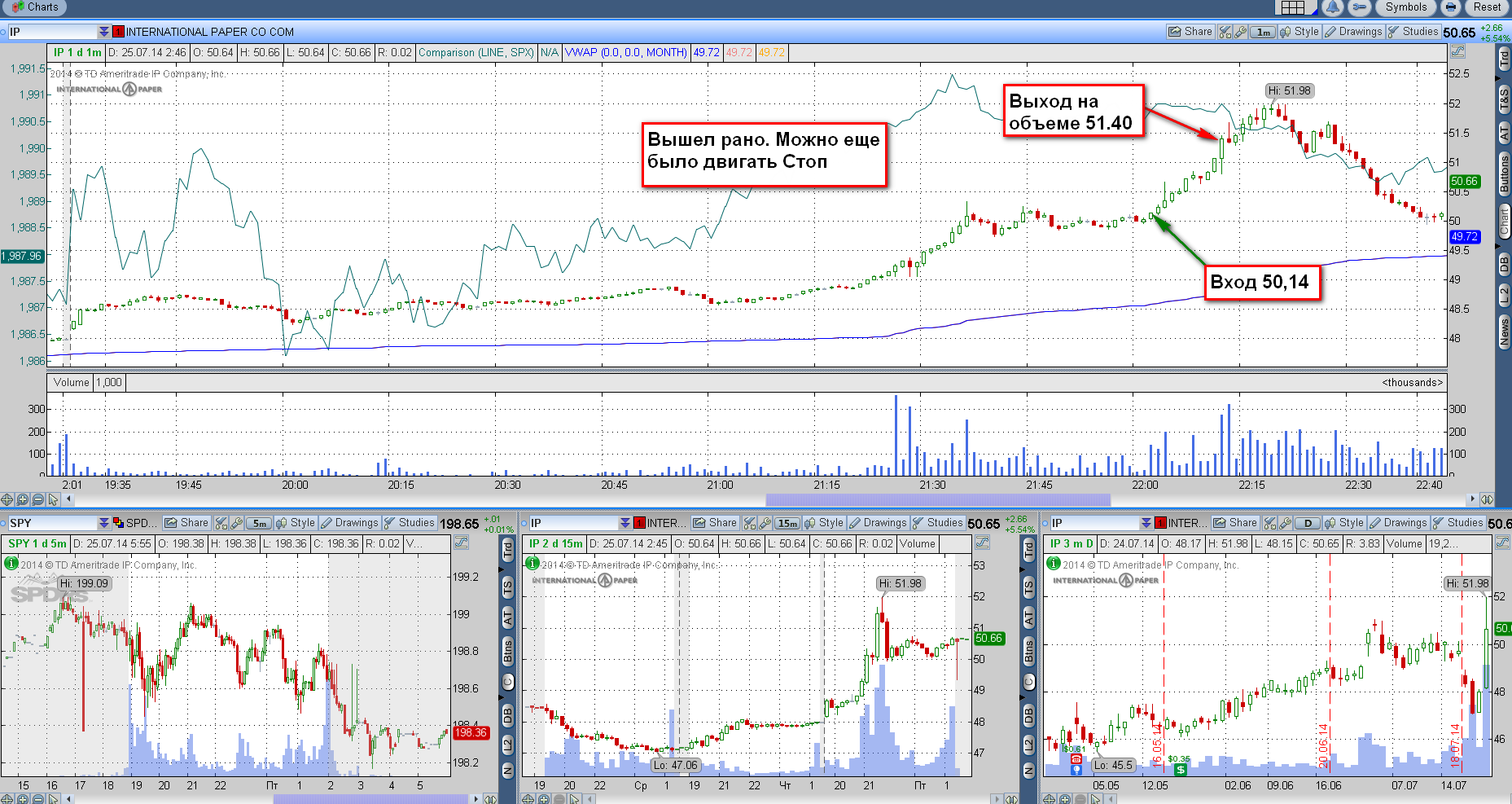This screenshot has width=1512, height=804.
Task: Click expand-range icon at main chart bottom right
Action: [1487, 499]
